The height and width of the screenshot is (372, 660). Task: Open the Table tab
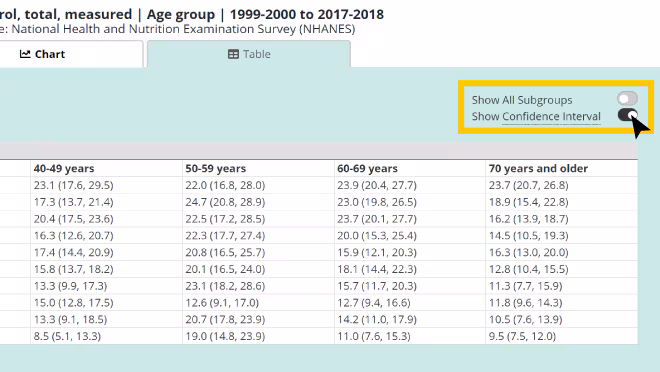pyautogui.click(x=249, y=54)
